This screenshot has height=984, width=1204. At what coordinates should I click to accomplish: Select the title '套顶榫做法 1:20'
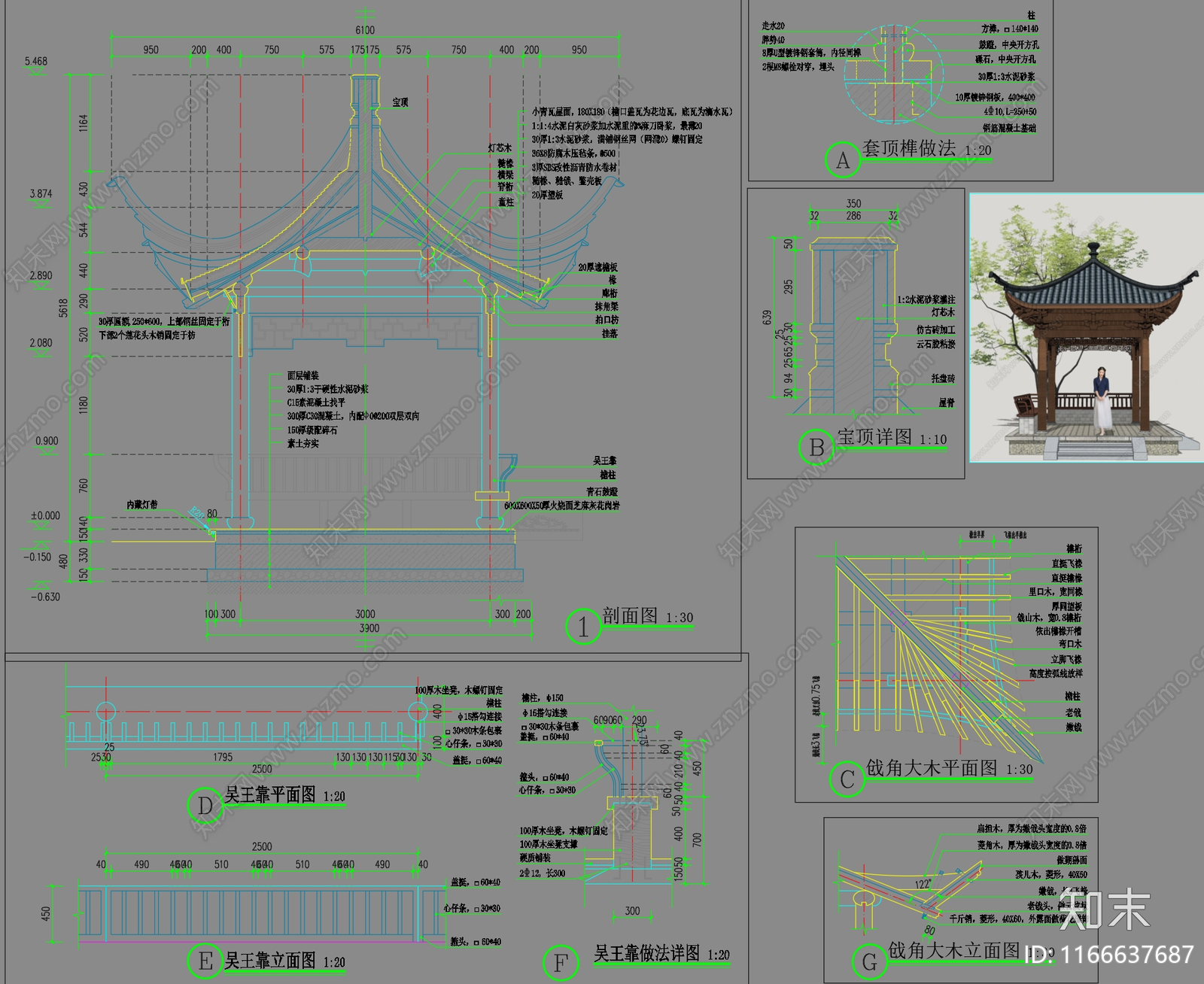tap(927, 148)
